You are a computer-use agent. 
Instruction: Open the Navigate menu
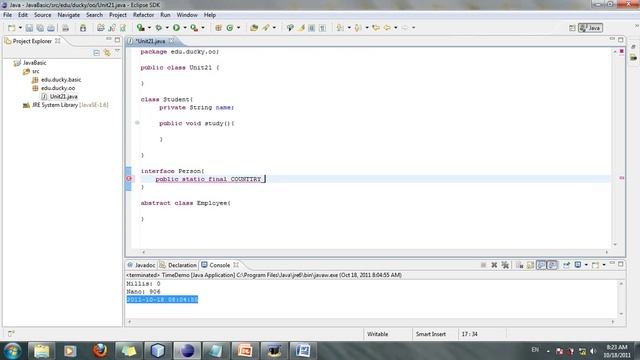coord(69,15)
